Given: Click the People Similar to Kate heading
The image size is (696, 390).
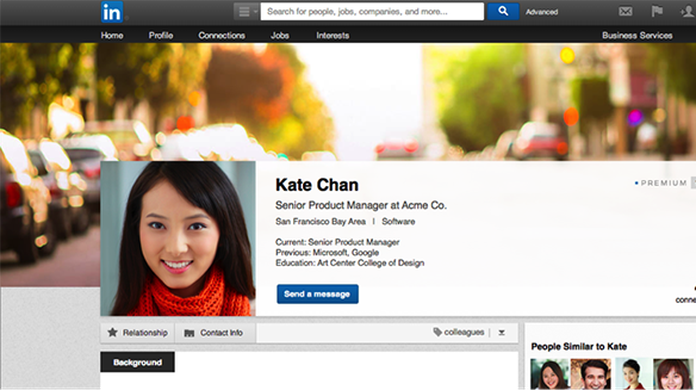Looking at the screenshot, I should point(579,347).
